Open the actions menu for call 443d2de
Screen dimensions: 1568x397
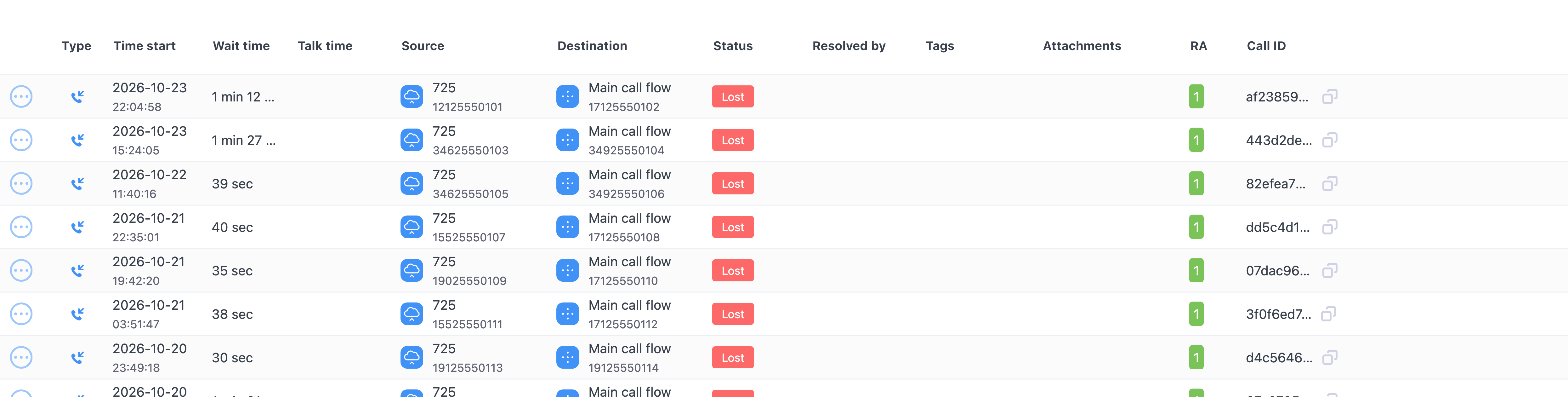tap(21, 140)
